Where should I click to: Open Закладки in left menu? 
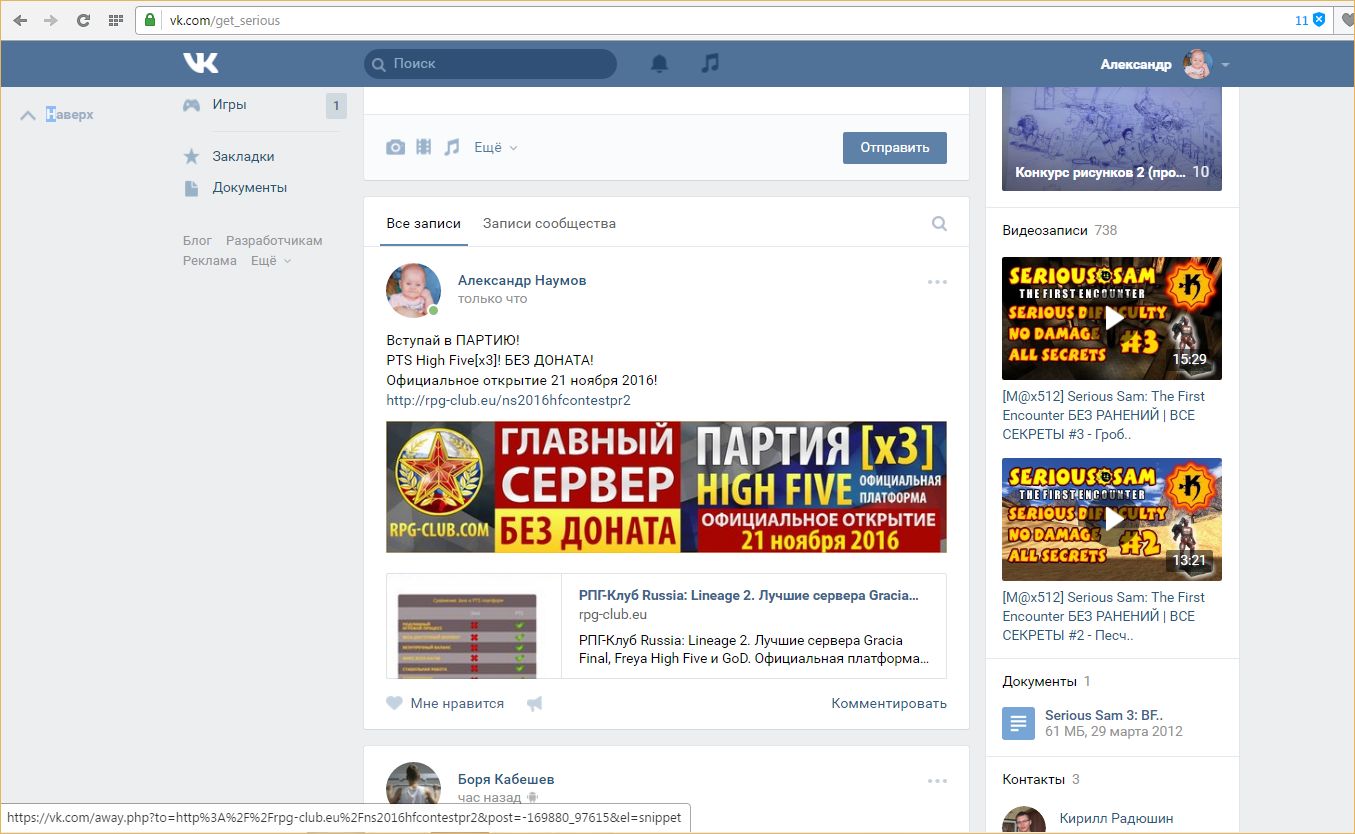(x=243, y=156)
